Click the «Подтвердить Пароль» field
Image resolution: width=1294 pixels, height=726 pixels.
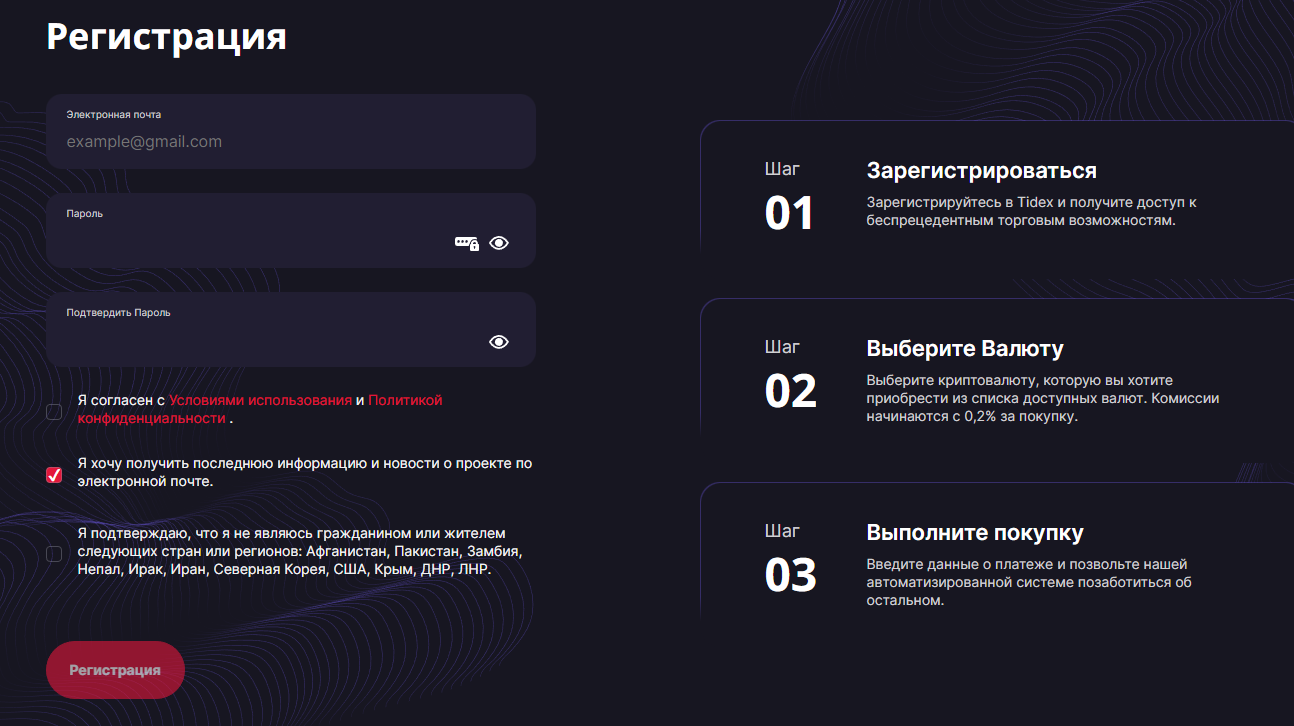tap(250, 340)
